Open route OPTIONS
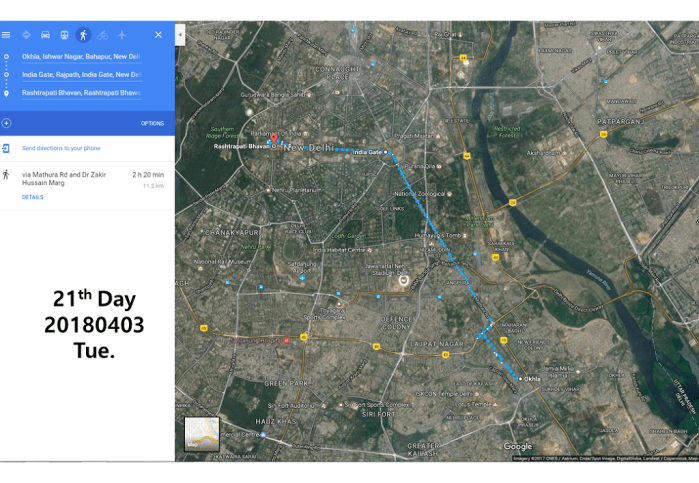 pos(152,123)
